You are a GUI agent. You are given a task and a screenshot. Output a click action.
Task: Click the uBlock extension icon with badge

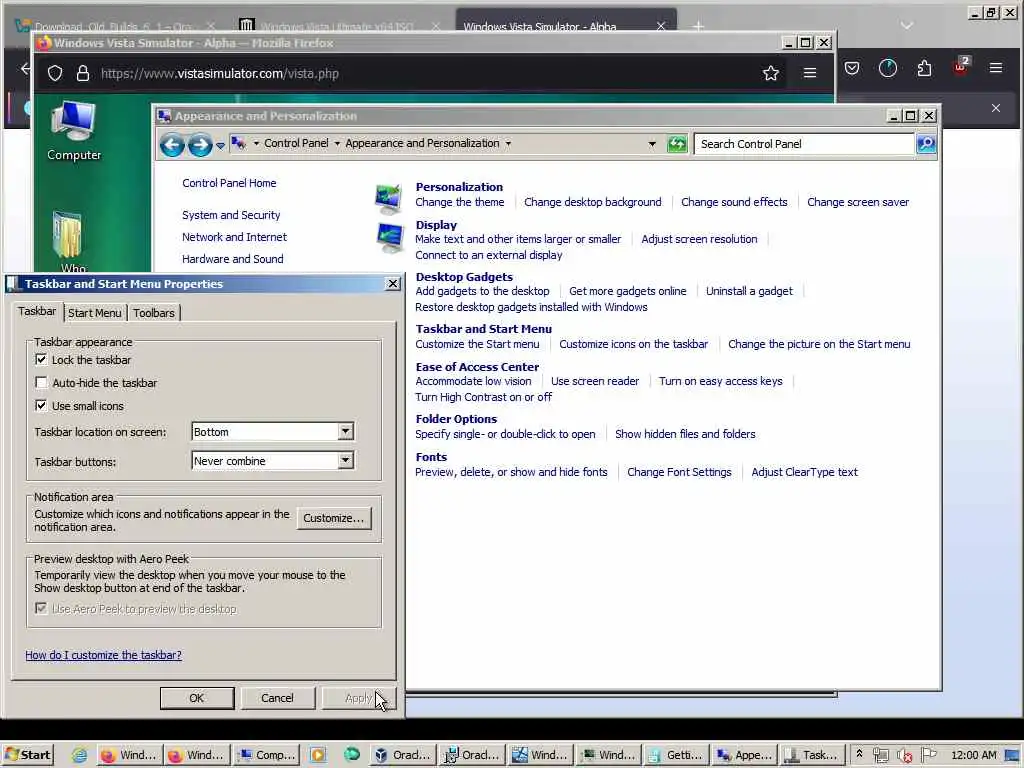pos(961,66)
